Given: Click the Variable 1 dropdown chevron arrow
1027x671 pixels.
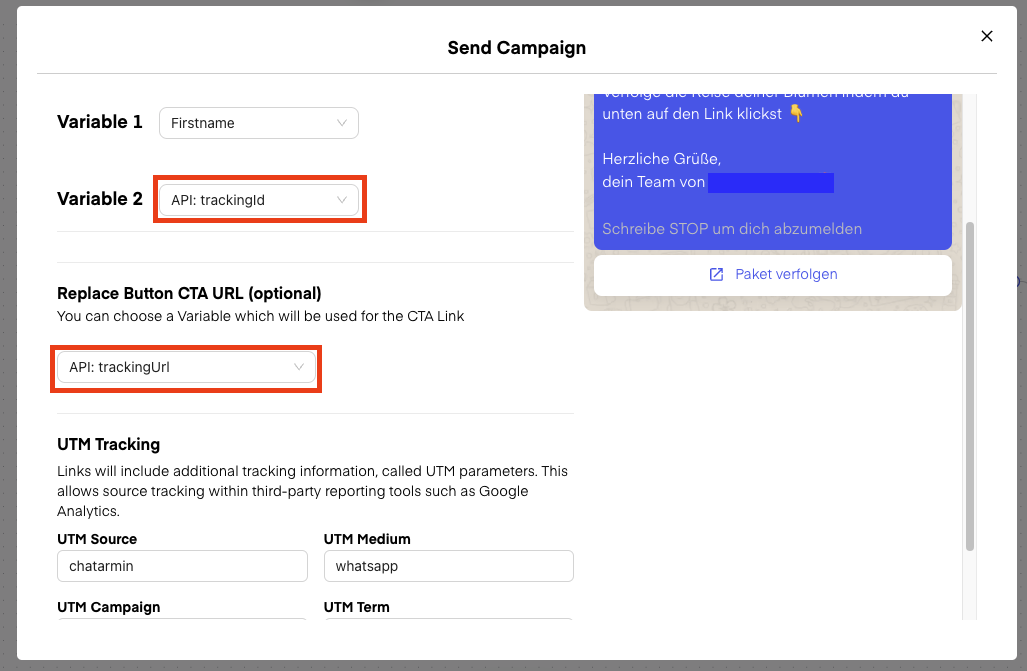Looking at the screenshot, I should 342,123.
